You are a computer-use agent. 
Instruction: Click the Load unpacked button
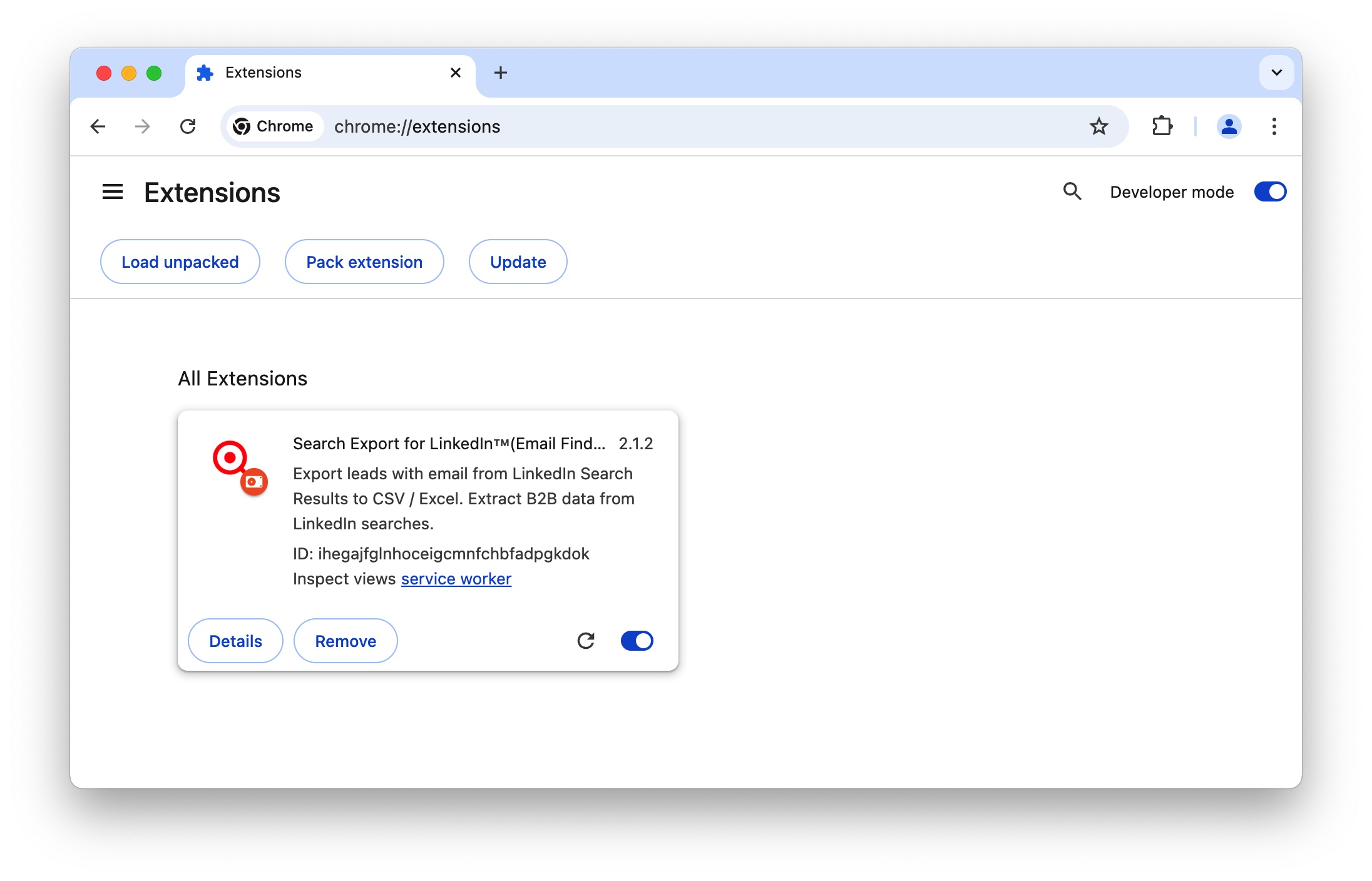[x=180, y=262]
